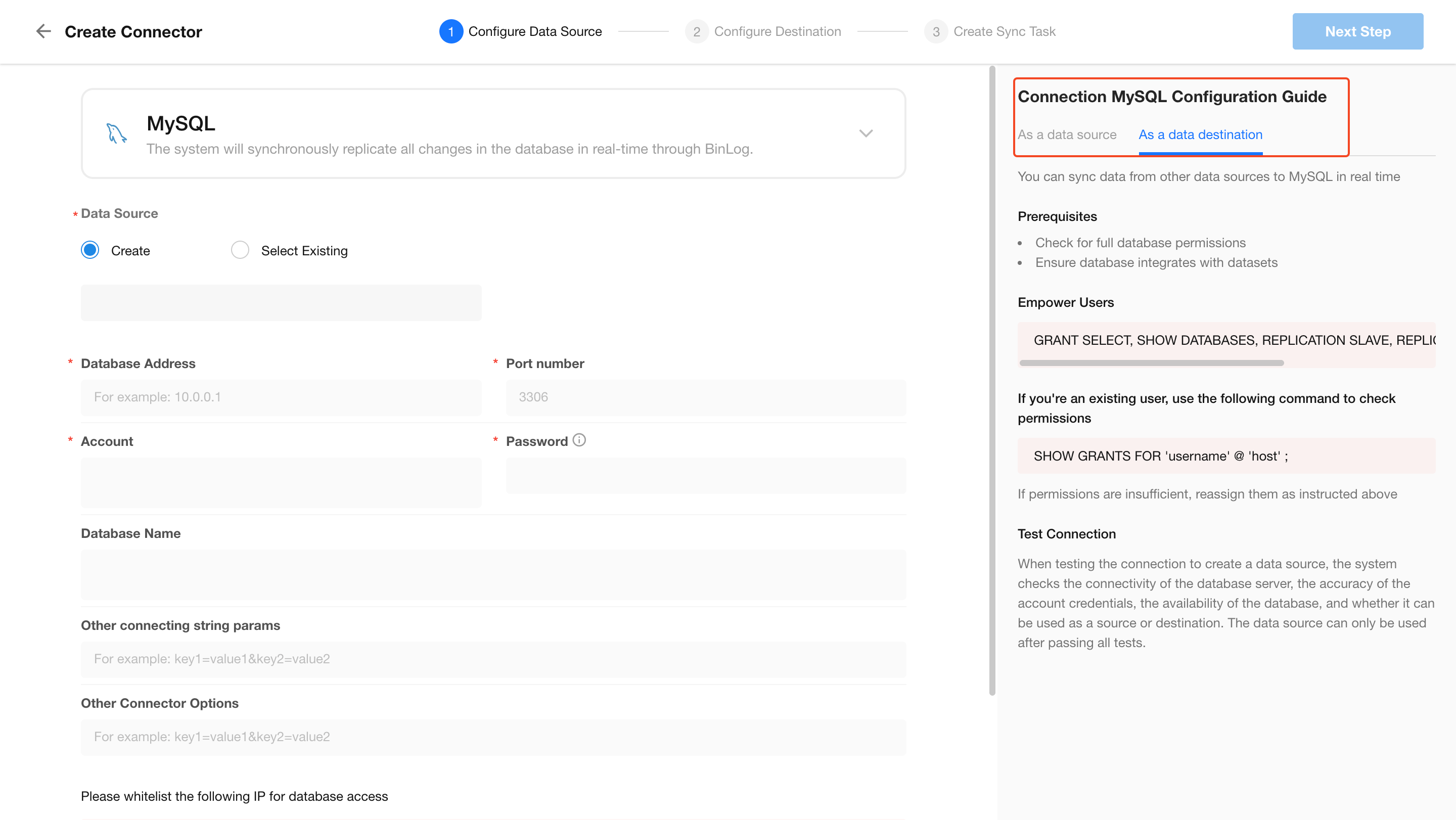Open As a data destination tab

(1200, 134)
